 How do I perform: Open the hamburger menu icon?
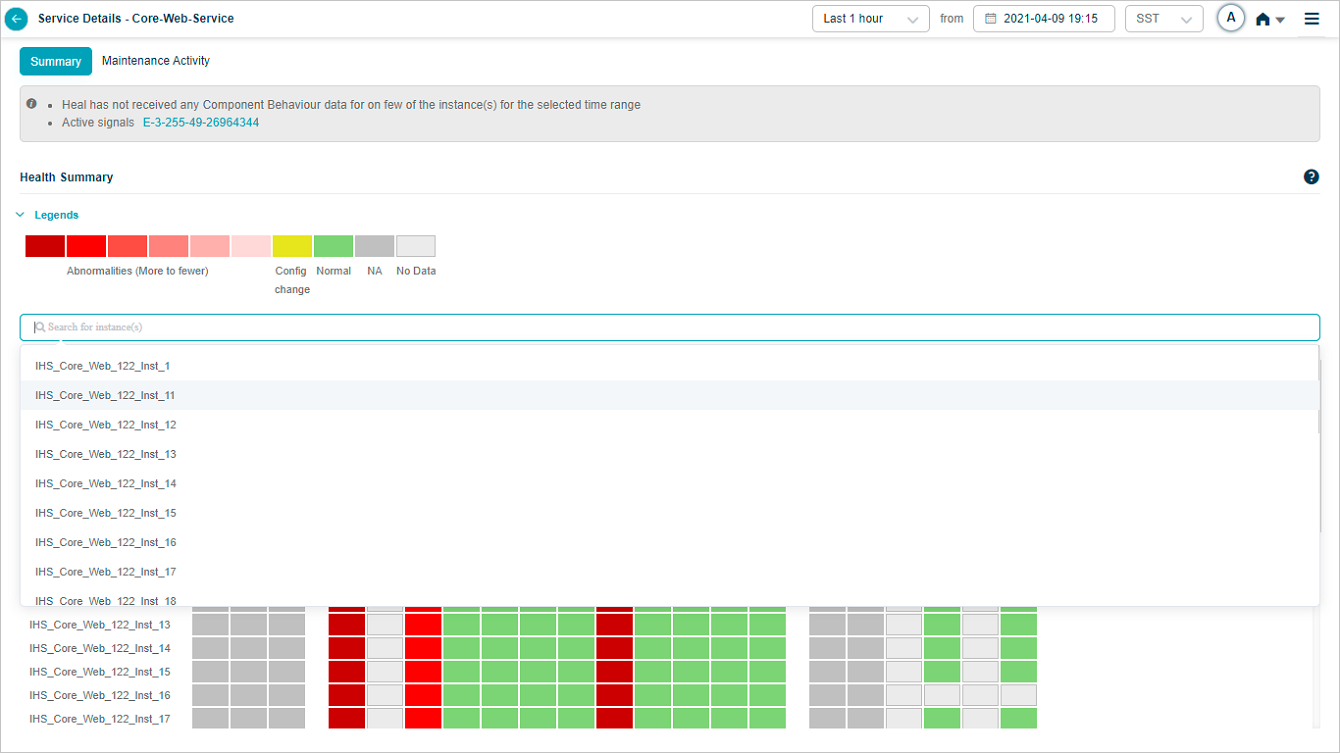click(1312, 19)
